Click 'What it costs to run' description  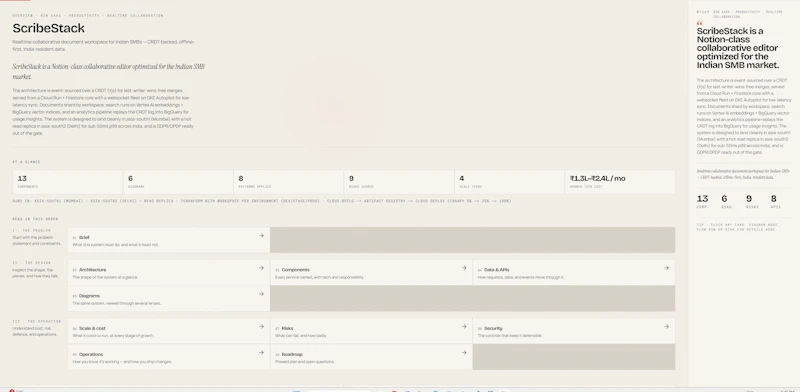point(113,336)
